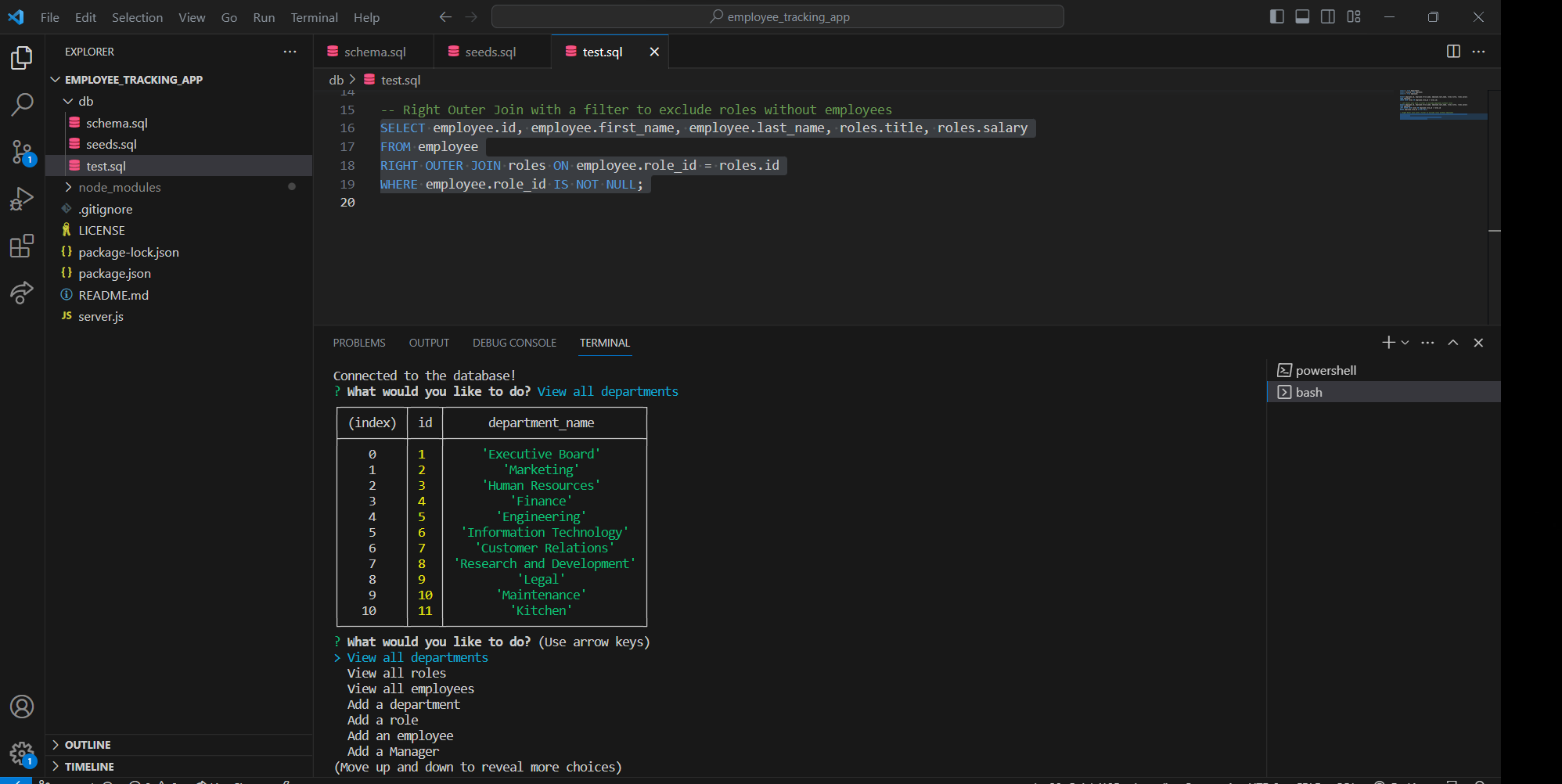Open the Search view in the activity bar
1562x784 pixels.
click(x=23, y=104)
